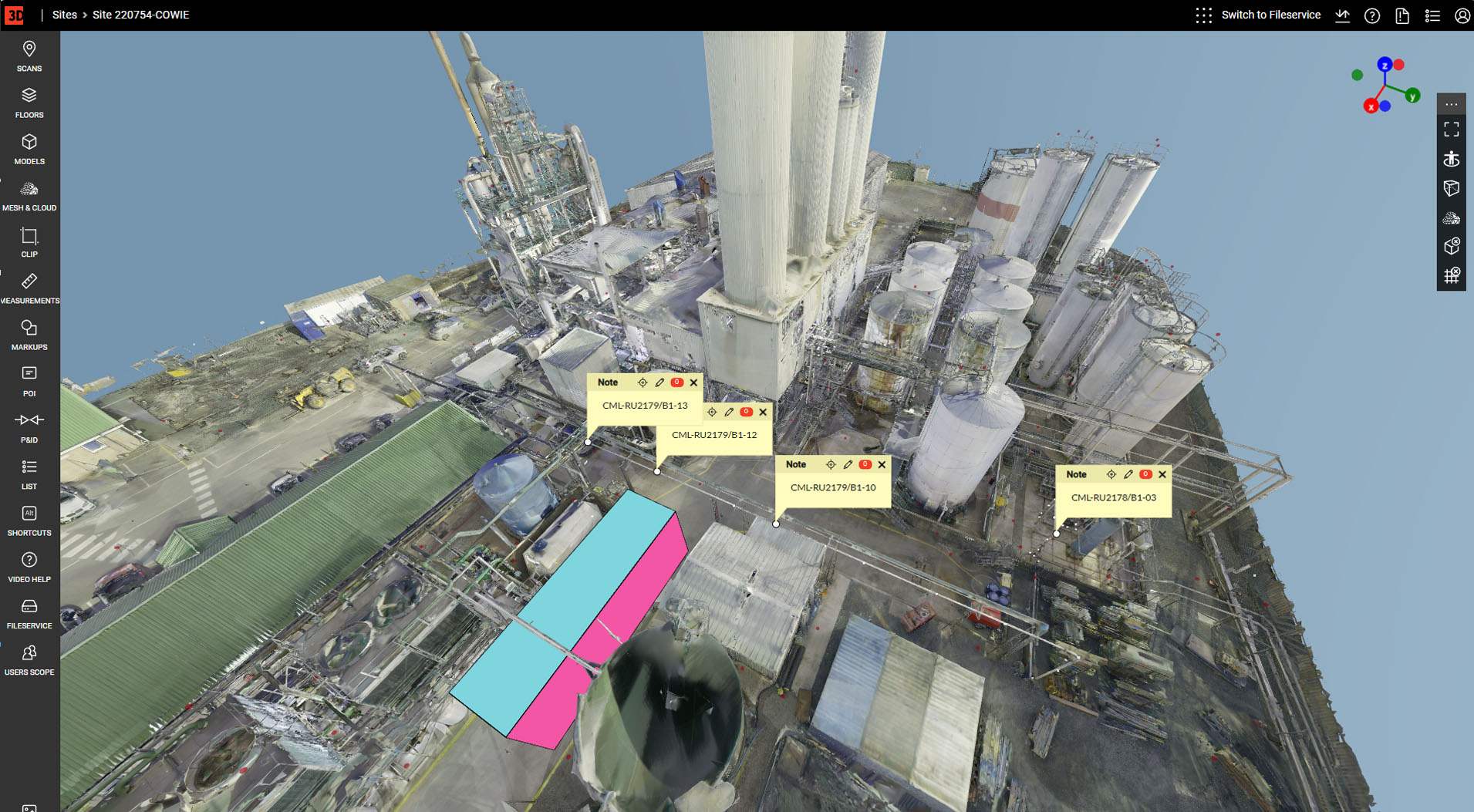1474x812 pixels.
Task: Open Video Help
Action: click(x=29, y=568)
